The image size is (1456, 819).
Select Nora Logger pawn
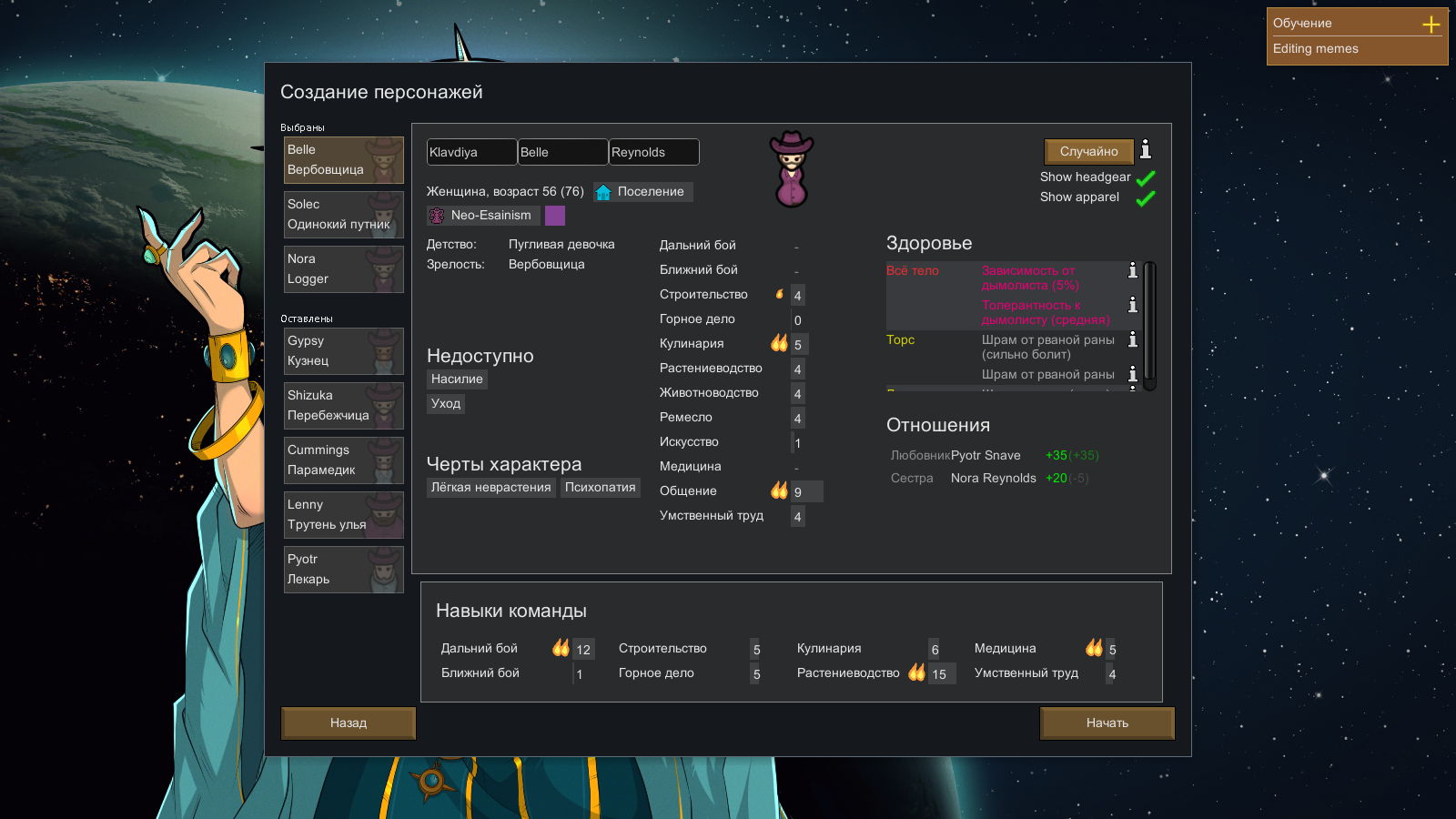[344, 269]
